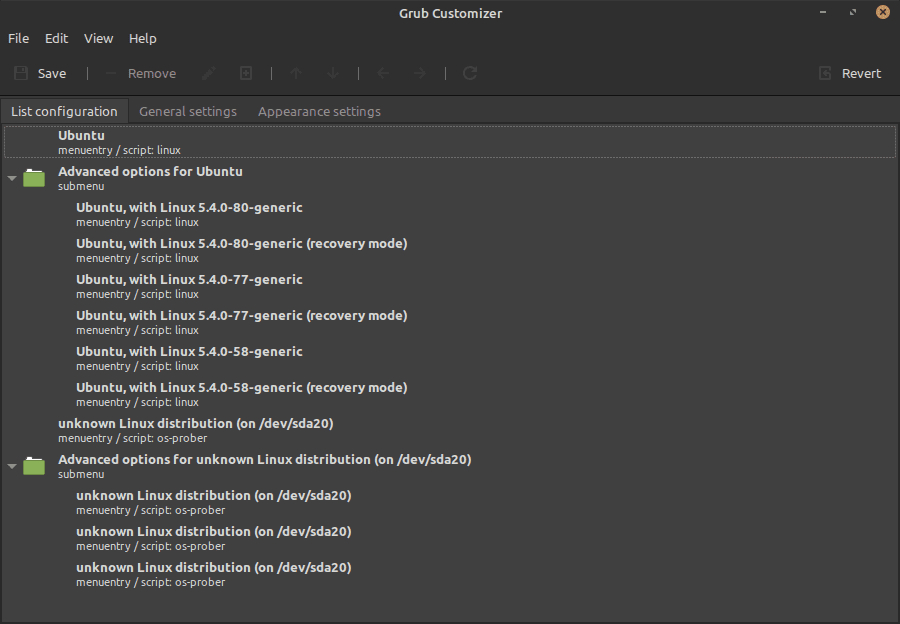The image size is (900, 624).
Task: Switch to the General settings tab
Action: click(x=188, y=111)
